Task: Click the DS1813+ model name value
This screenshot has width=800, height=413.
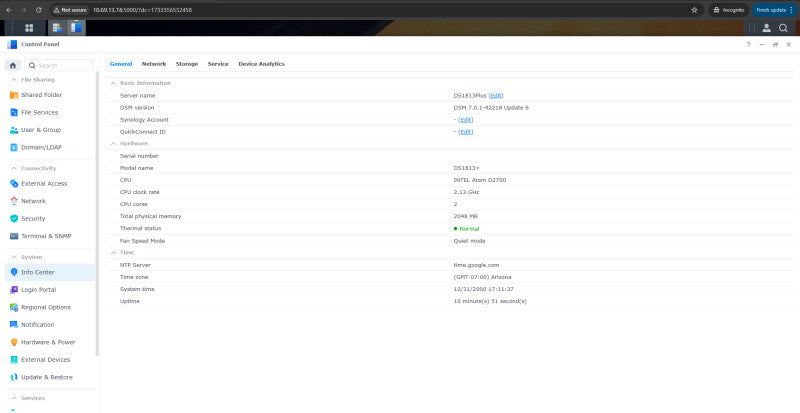Action: coord(466,168)
